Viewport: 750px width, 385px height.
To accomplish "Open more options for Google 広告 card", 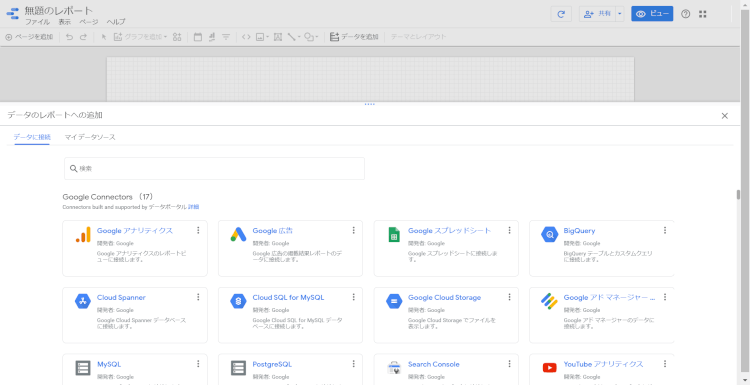I will tap(353, 231).
